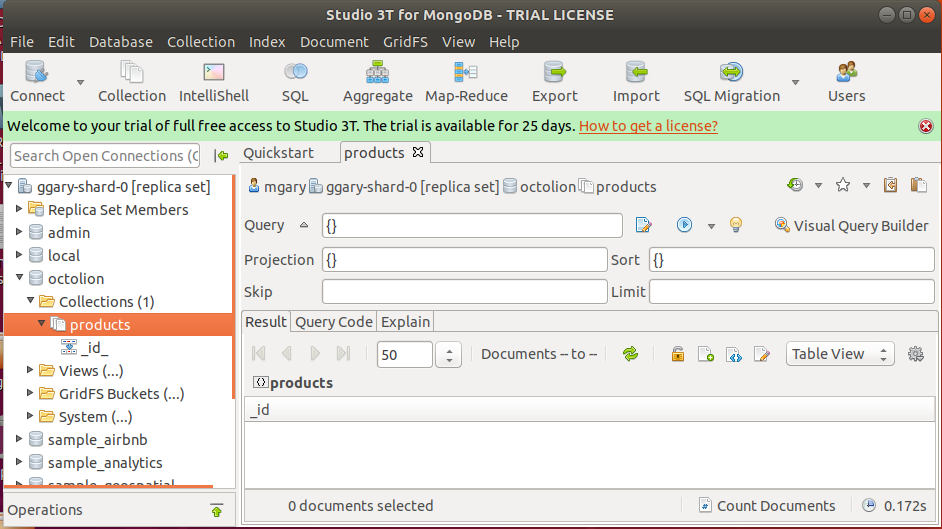Open the Database menu
Screen dimensions: 942x529
point(121,42)
